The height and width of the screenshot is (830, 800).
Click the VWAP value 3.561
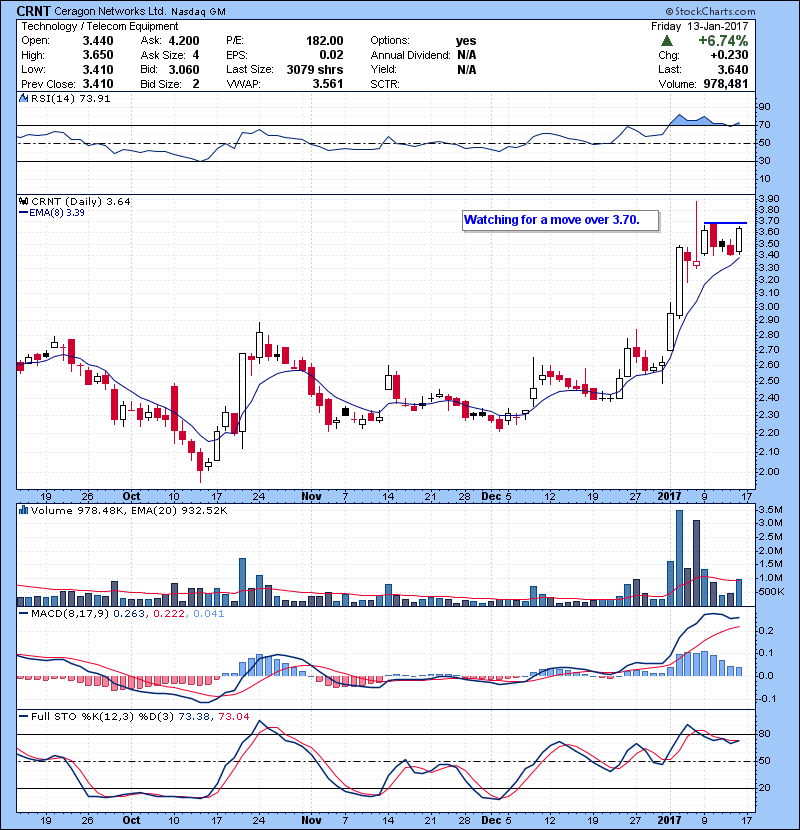click(x=328, y=84)
